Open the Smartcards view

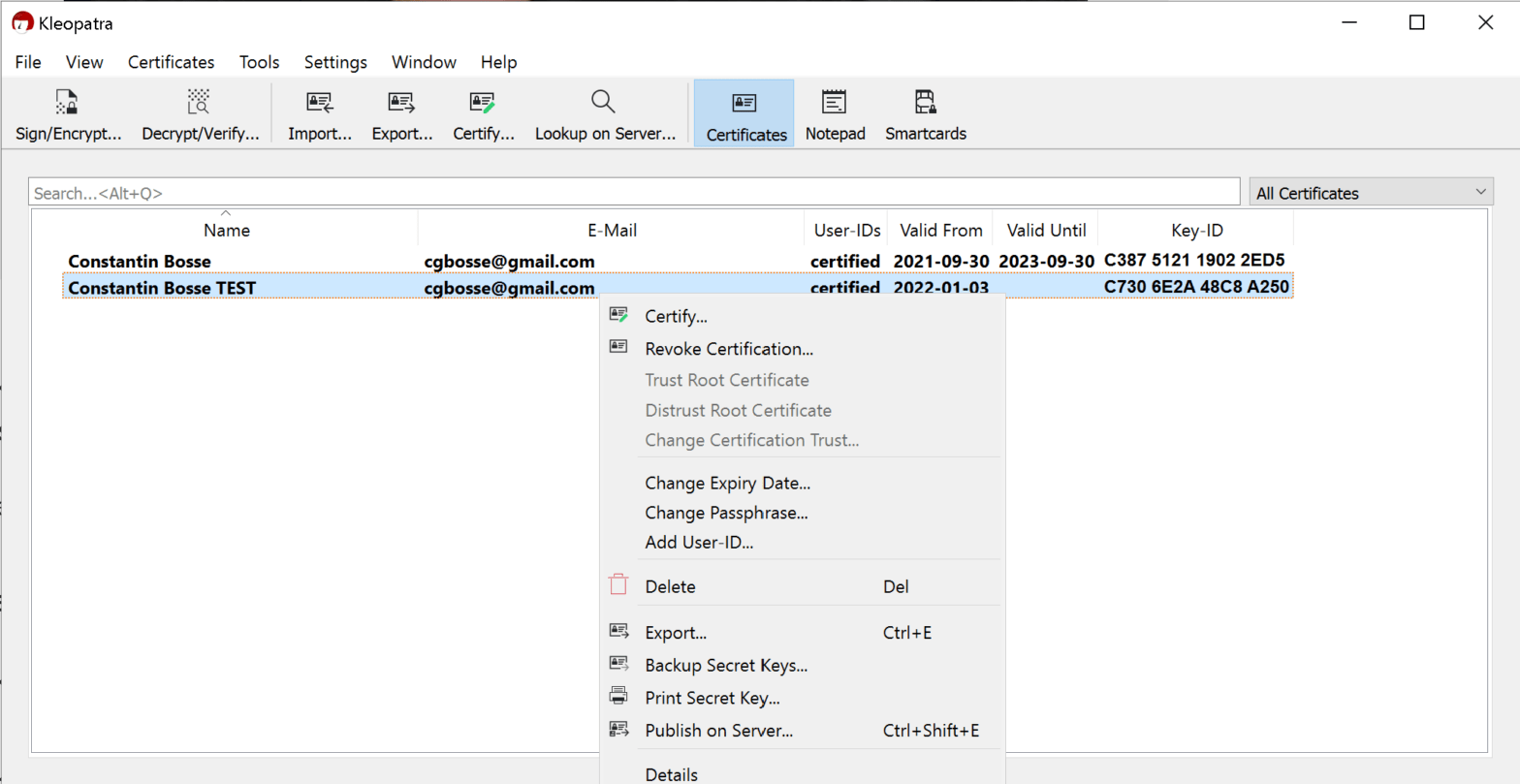click(x=926, y=113)
